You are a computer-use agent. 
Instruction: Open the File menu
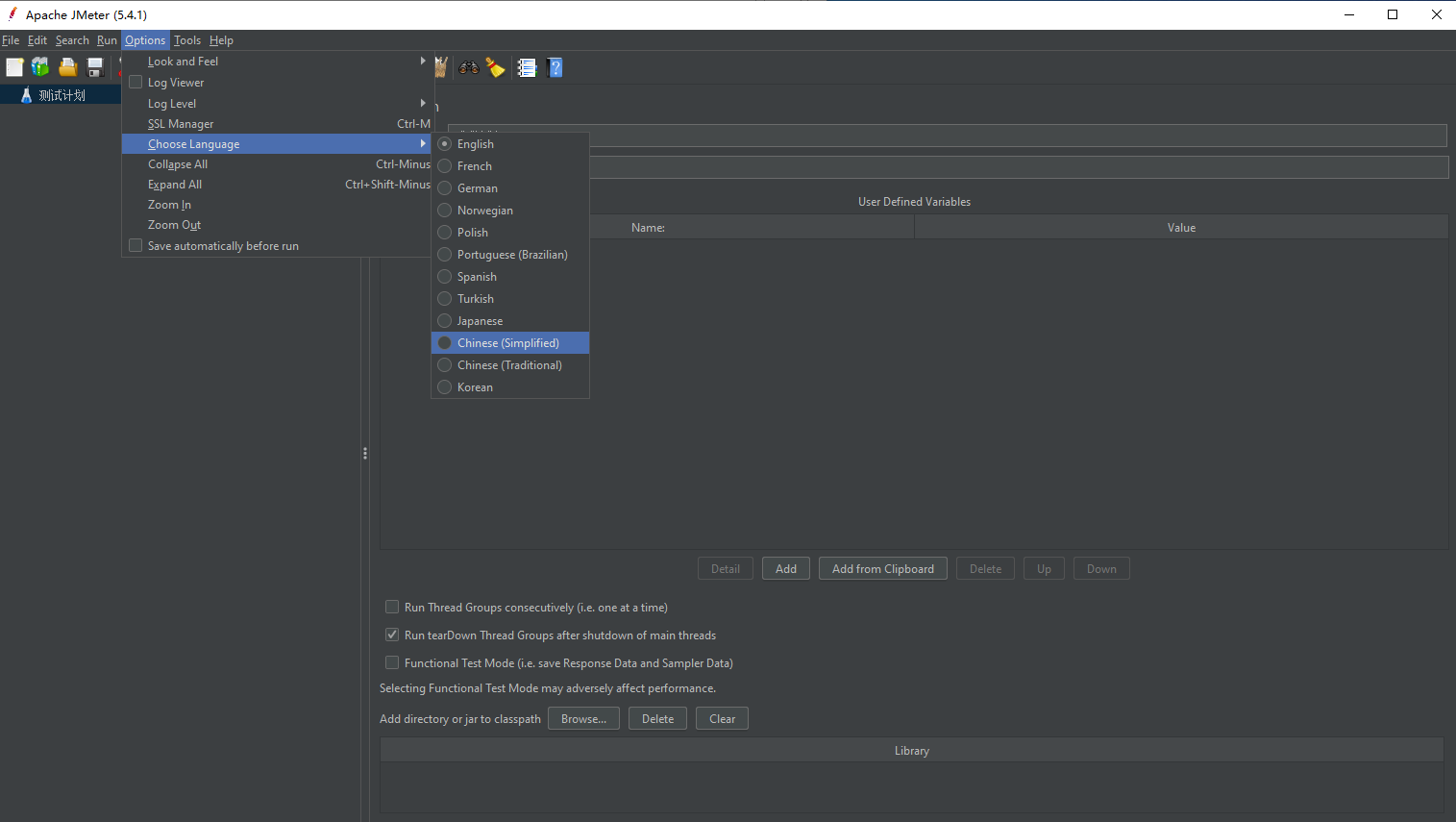11,40
